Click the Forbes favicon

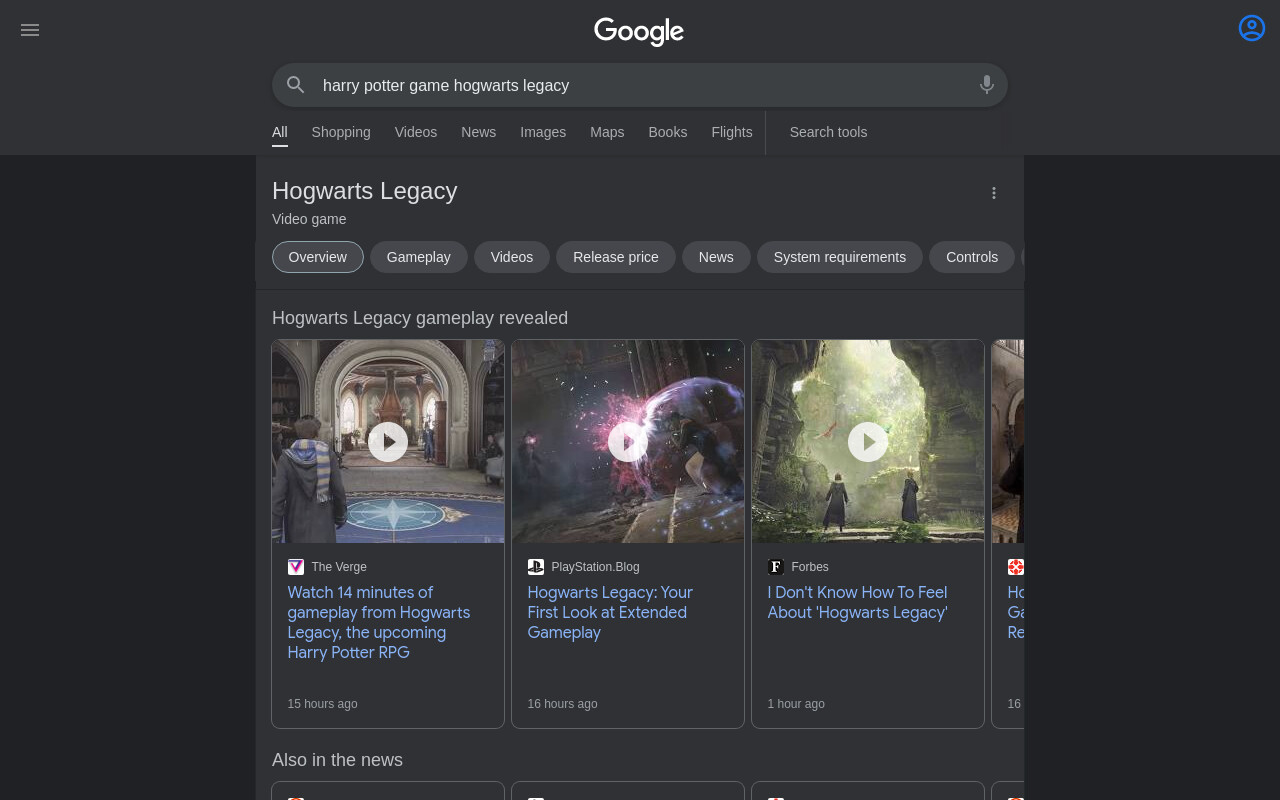[x=776, y=567]
